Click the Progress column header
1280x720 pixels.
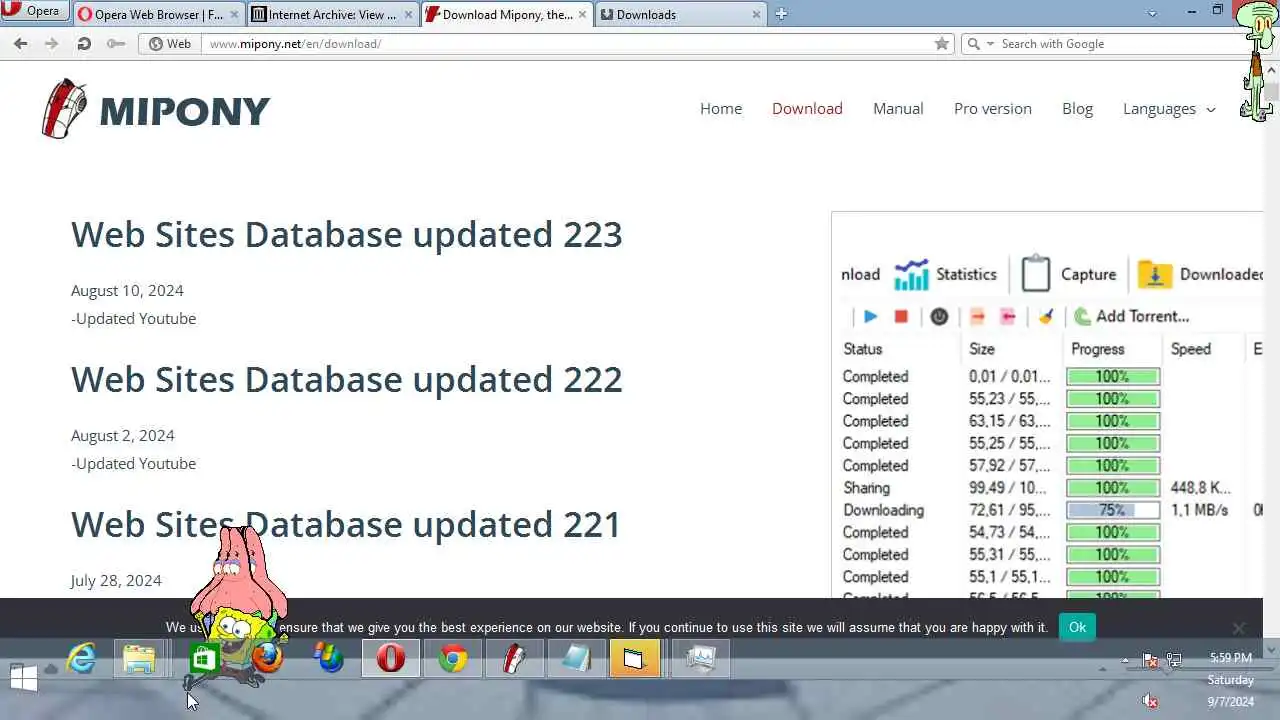pyautogui.click(x=1098, y=349)
